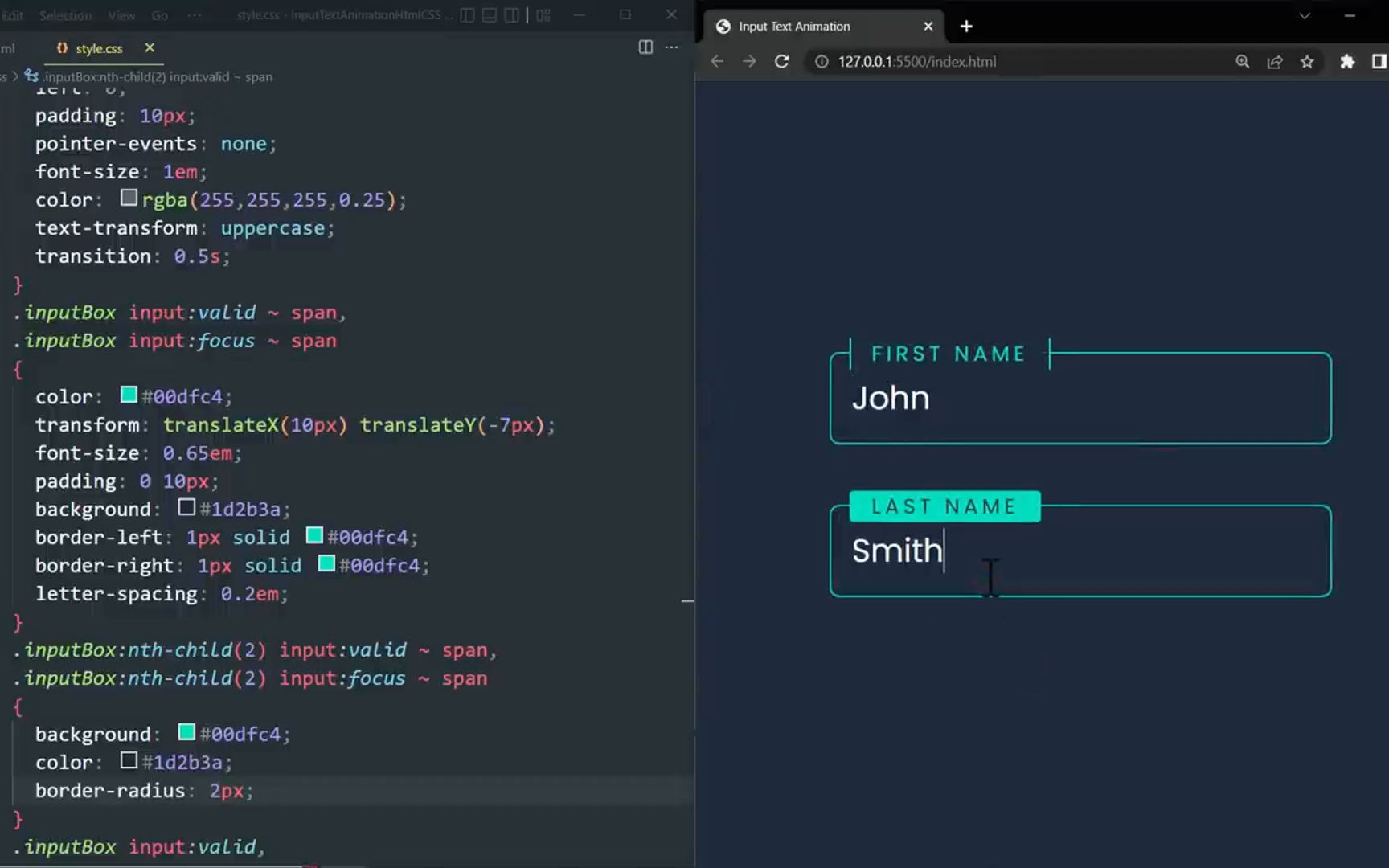Click the font-size: 0.65em line
The height and width of the screenshot is (868, 1389).
tap(138, 453)
